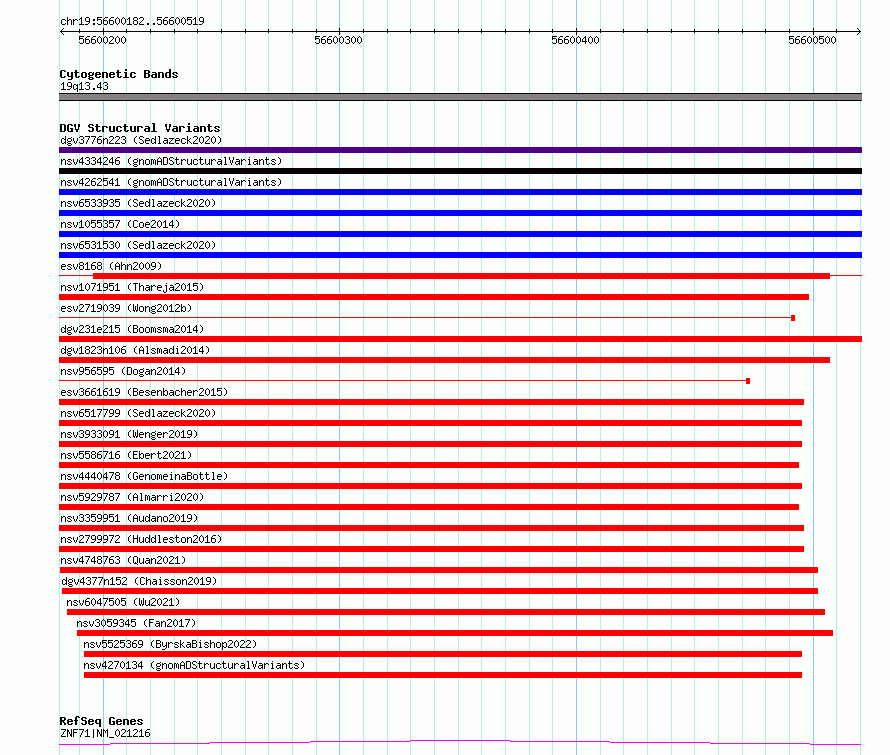Click the blue bar under nsv6531530
890x755 pixels.
pyautogui.click(x=460, y=255)
